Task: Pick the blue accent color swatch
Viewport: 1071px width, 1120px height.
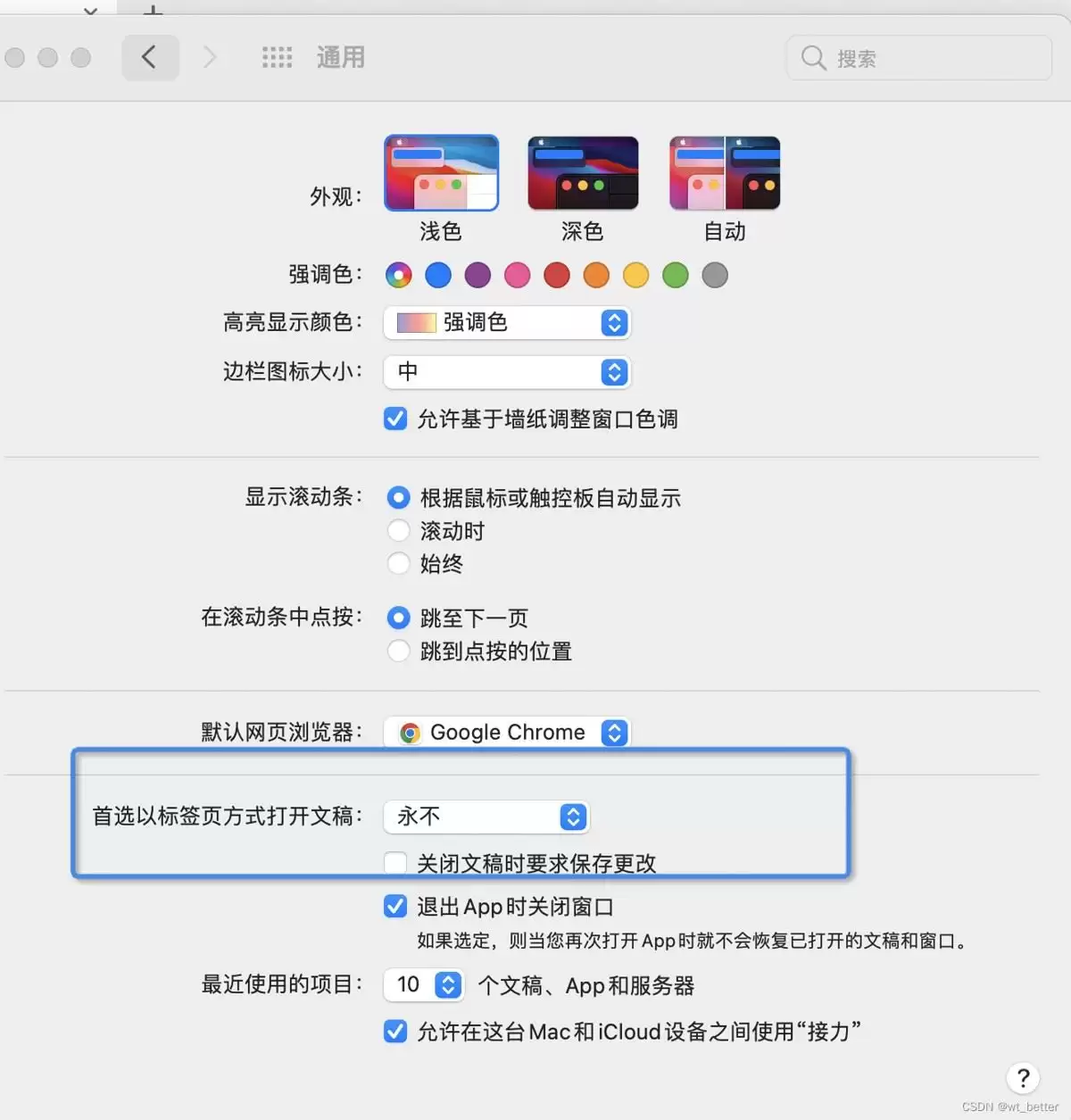Action: pos(438,275)
